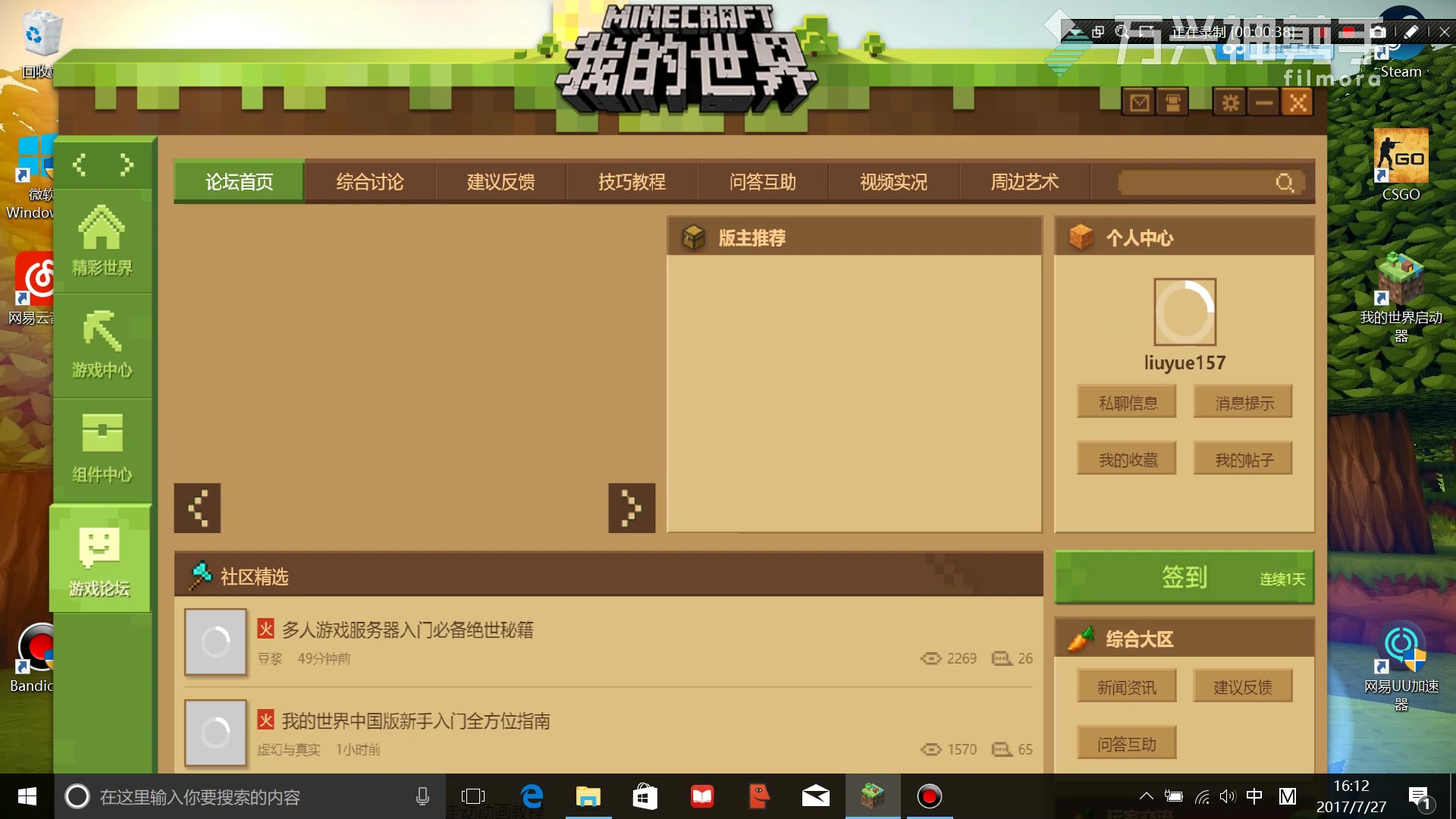
Task: Open the 视频实况 forum tab
Action: (x=893, y=182)
